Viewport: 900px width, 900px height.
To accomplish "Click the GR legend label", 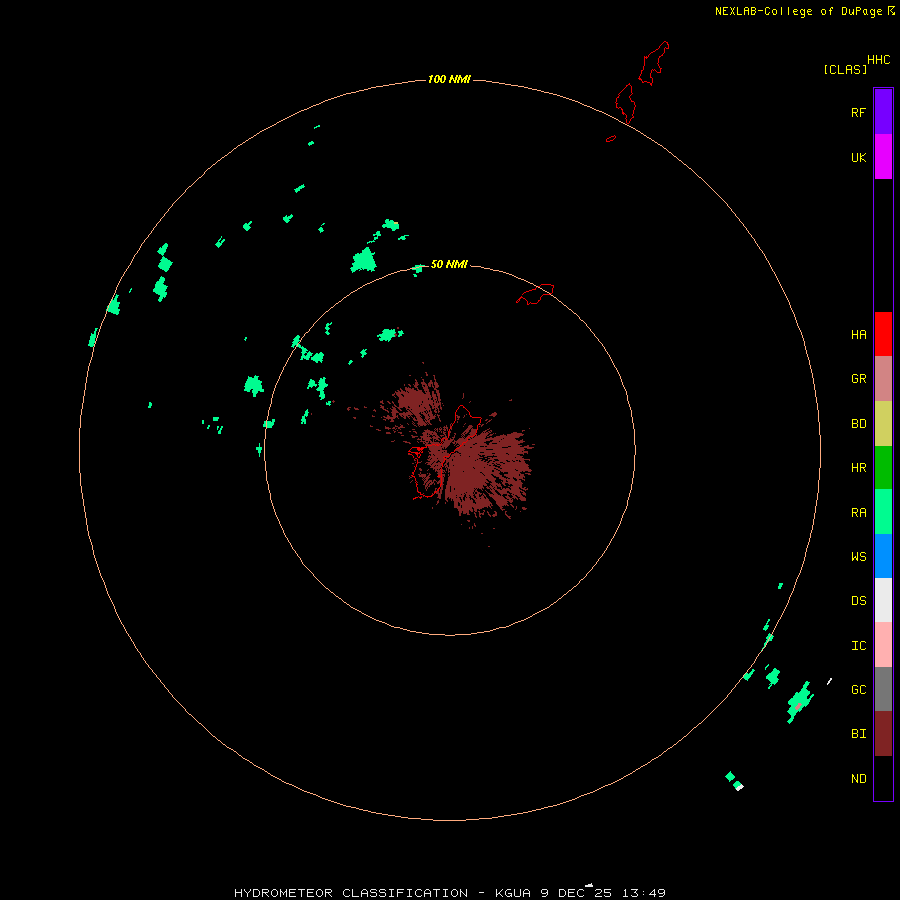I will [x=858, y=379].
